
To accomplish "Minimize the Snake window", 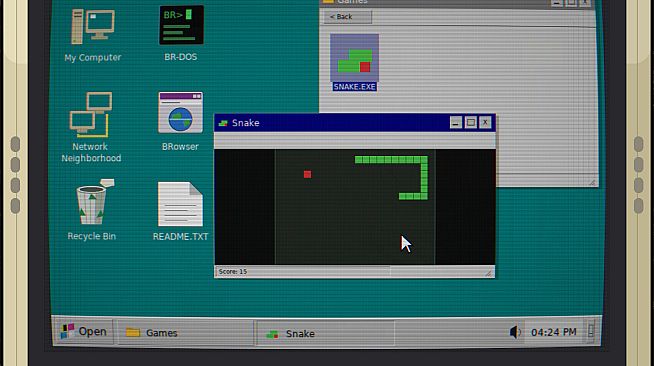I will pos(455,123).
